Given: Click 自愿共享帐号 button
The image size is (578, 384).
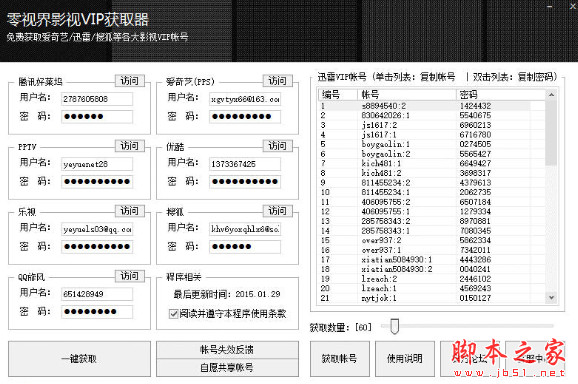Looking at the screenshot, I should point(227,367).
